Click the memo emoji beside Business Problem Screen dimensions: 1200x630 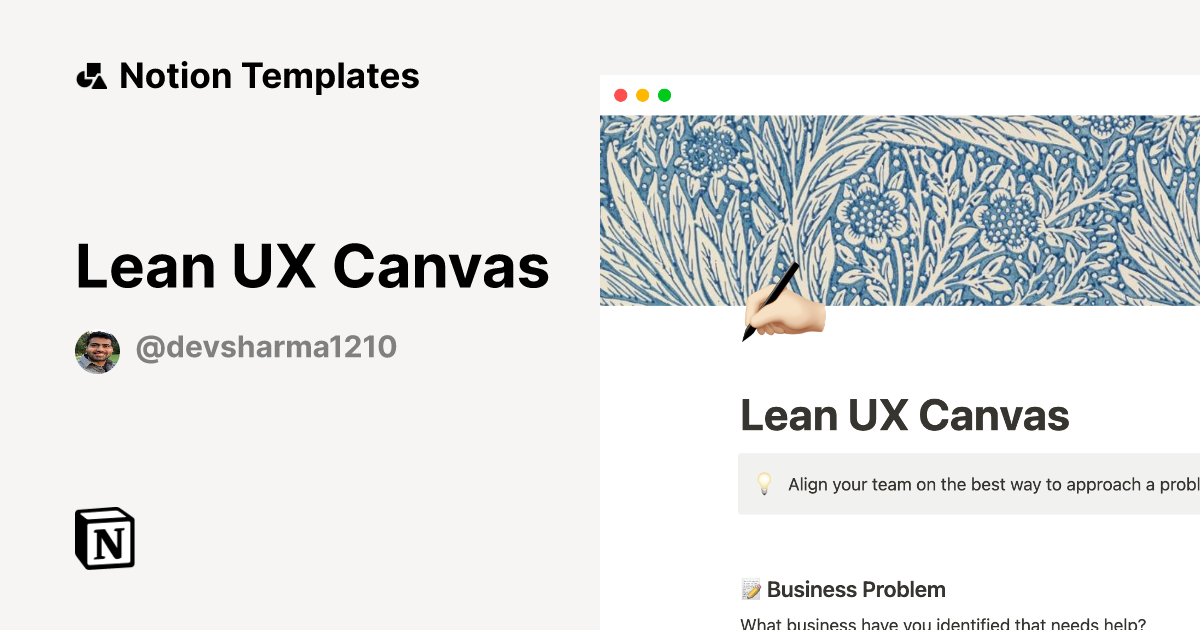click(x=750, y=589)
